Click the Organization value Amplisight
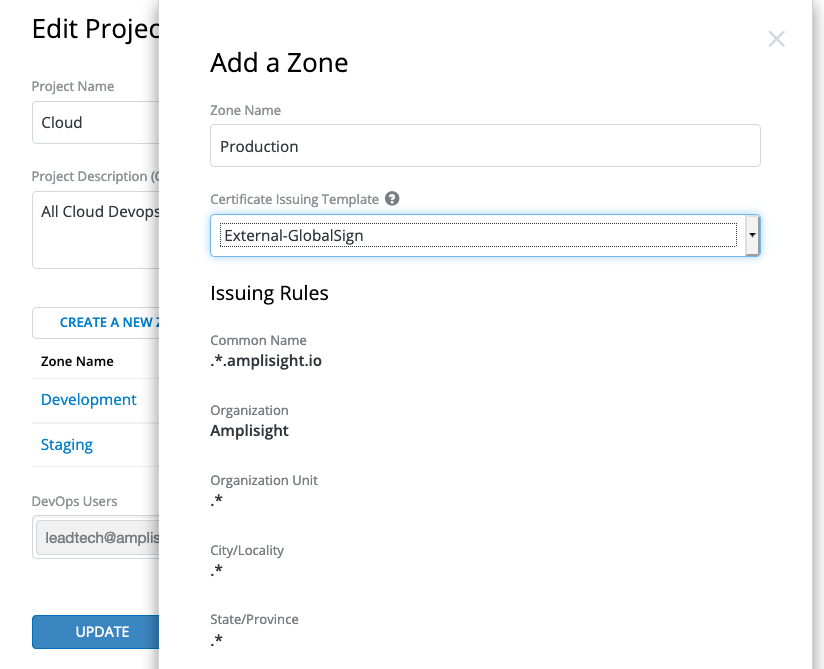This screenshot has height=669, width=824. point(250,431)
